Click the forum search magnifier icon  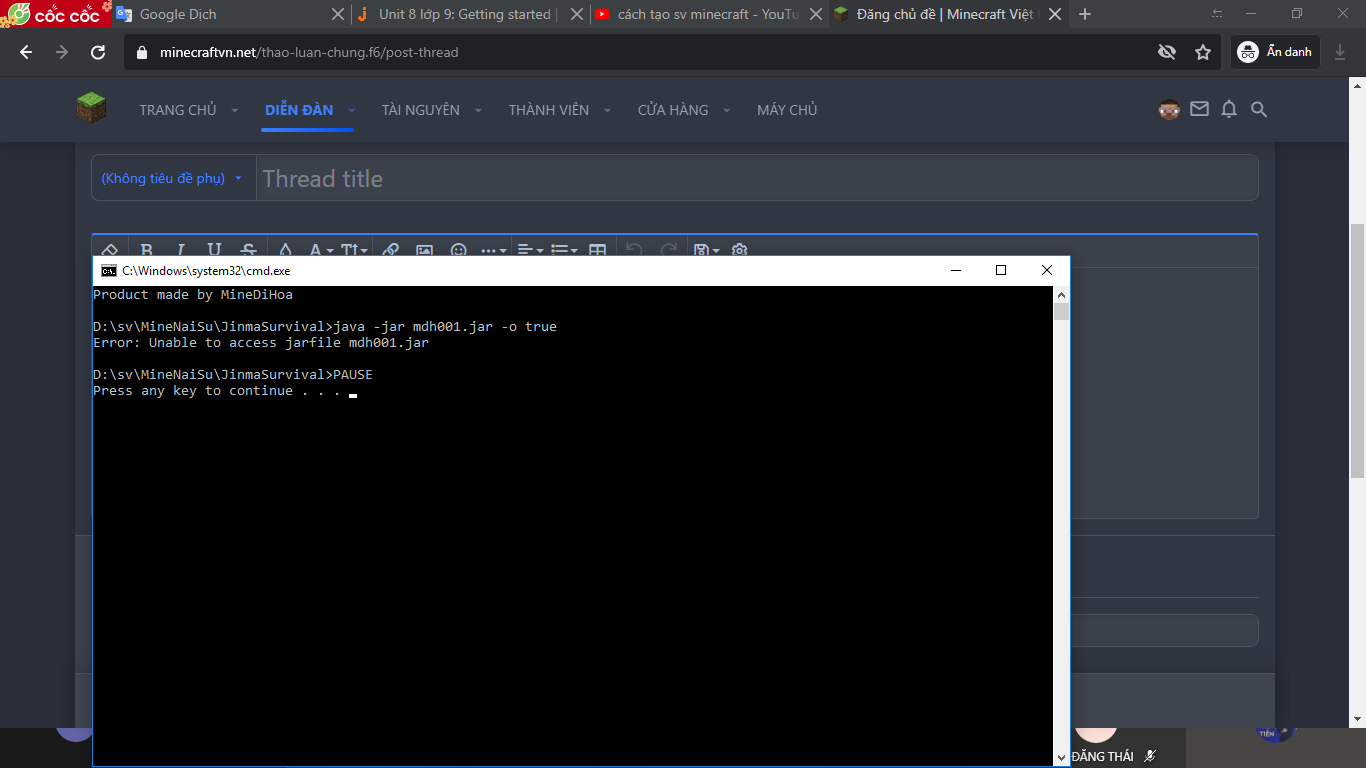point(1259,109)
